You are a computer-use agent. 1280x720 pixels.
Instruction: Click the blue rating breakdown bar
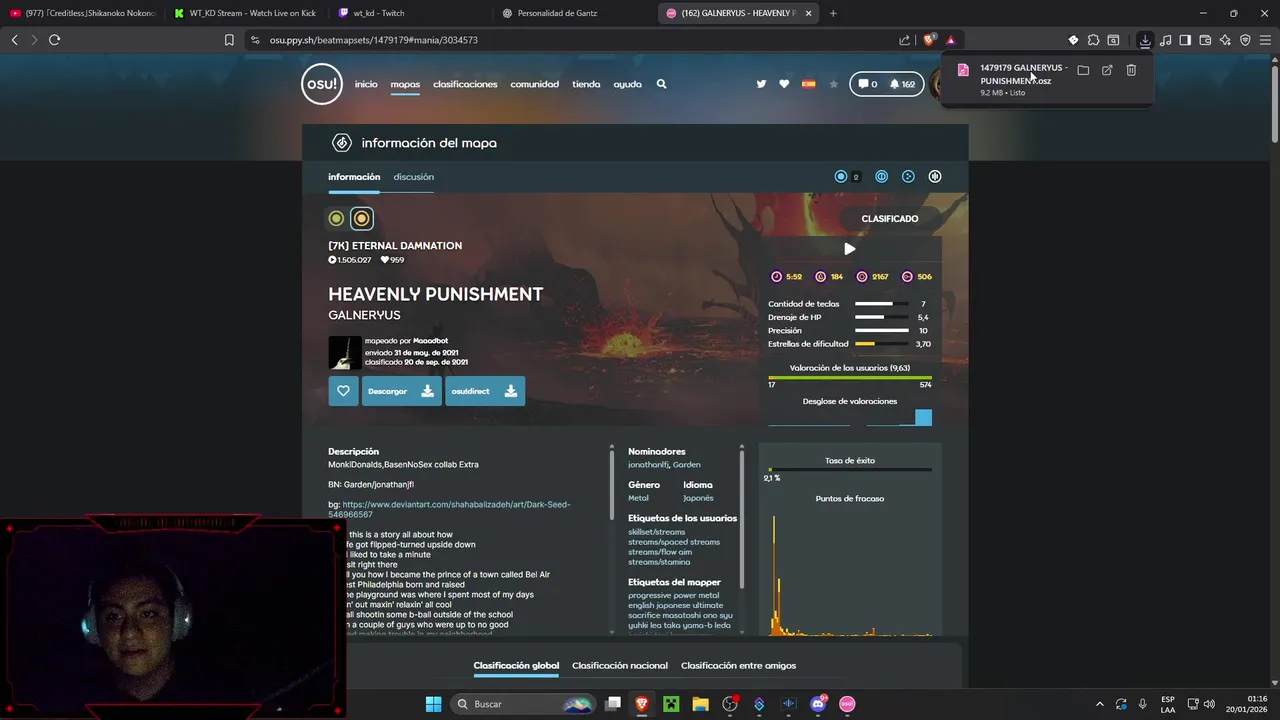tap(923, 418)
